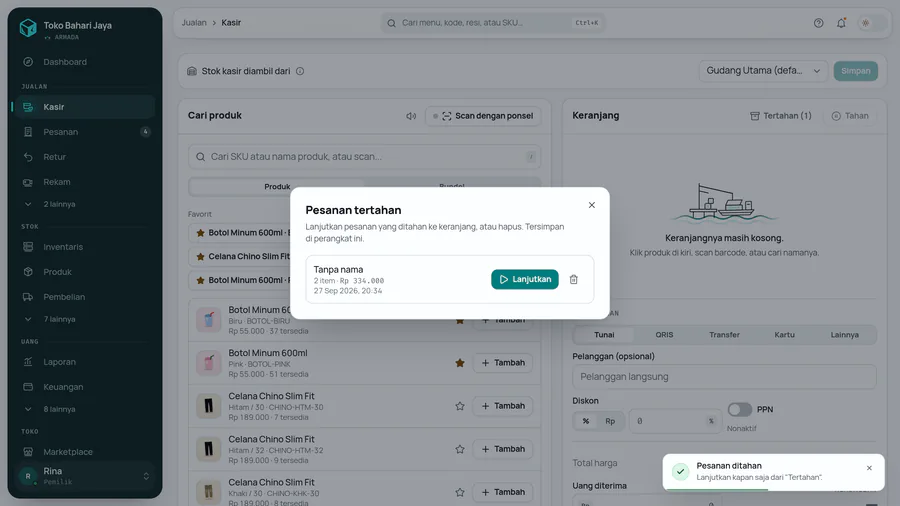Screen dimensions: 900x506
Task: Choose Rp discount mode
Action: (x=610, y=421)
